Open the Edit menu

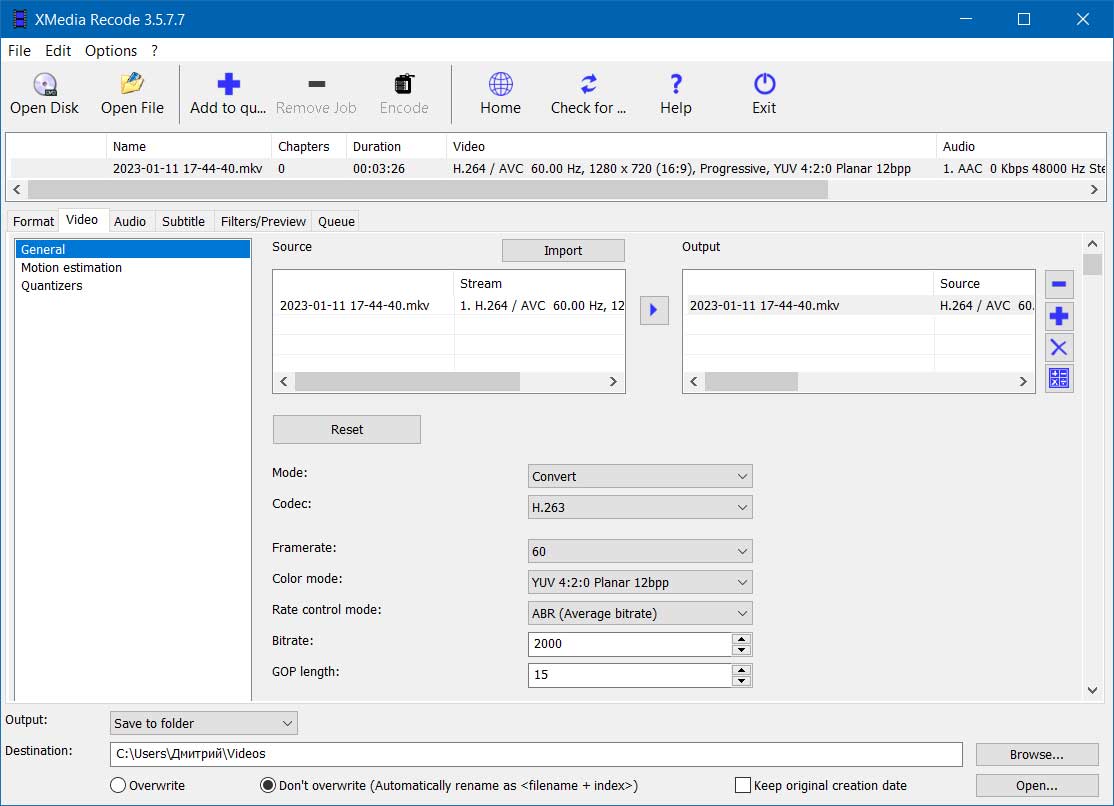[x=58, y=50]
